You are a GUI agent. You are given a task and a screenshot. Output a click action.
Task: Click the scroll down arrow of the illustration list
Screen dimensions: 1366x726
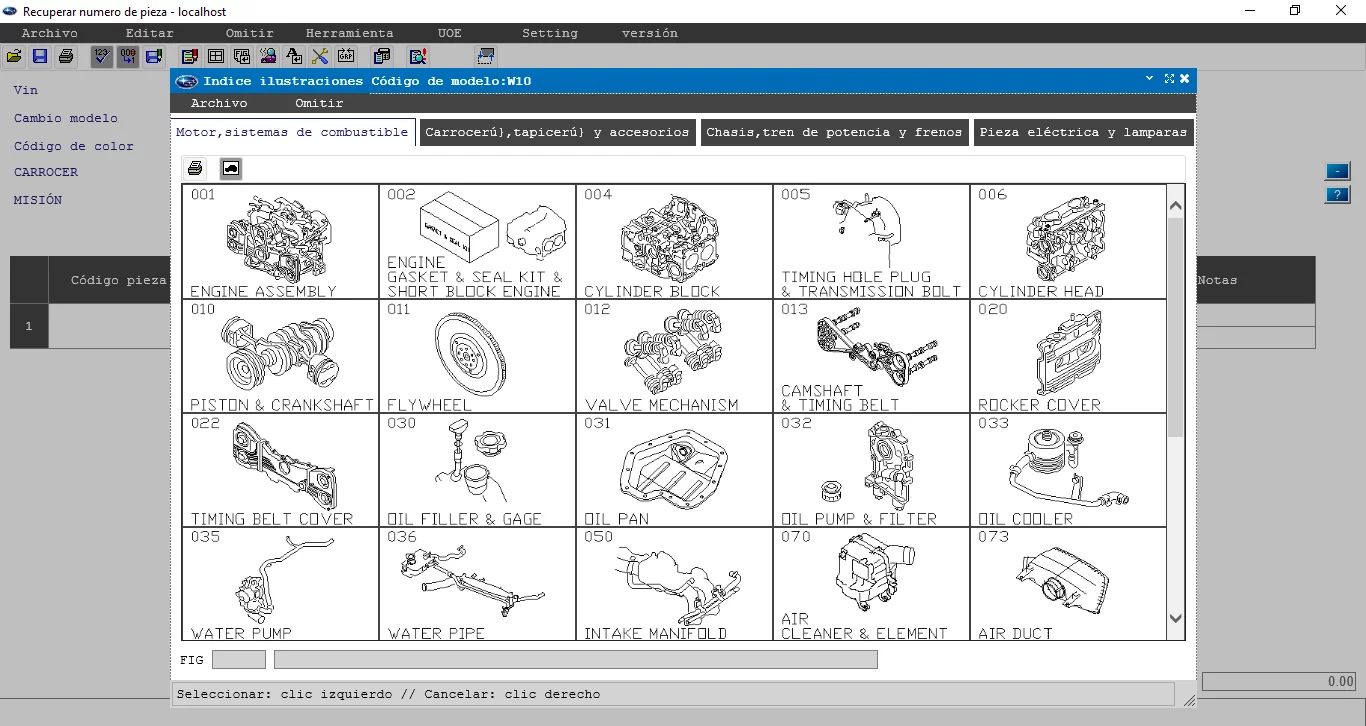pyautogui.click(x=1175, y=619)
